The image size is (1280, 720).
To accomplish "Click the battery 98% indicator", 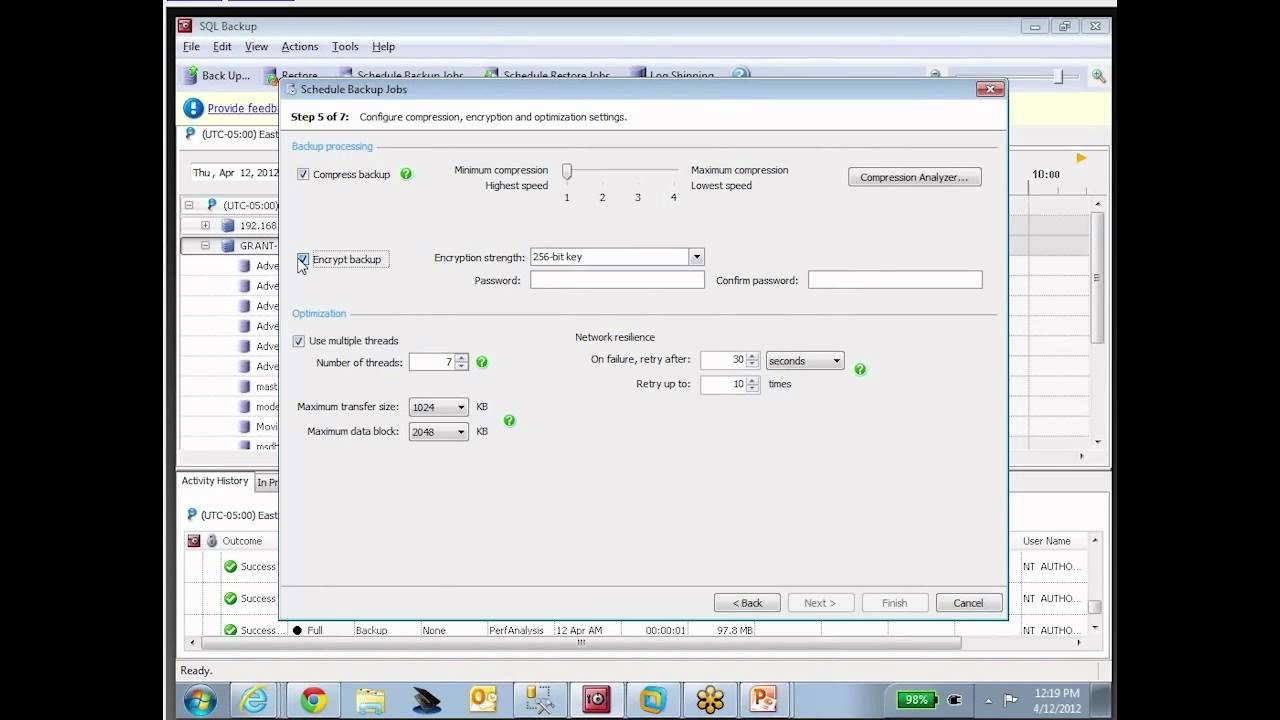I will [x=917, y=700].
